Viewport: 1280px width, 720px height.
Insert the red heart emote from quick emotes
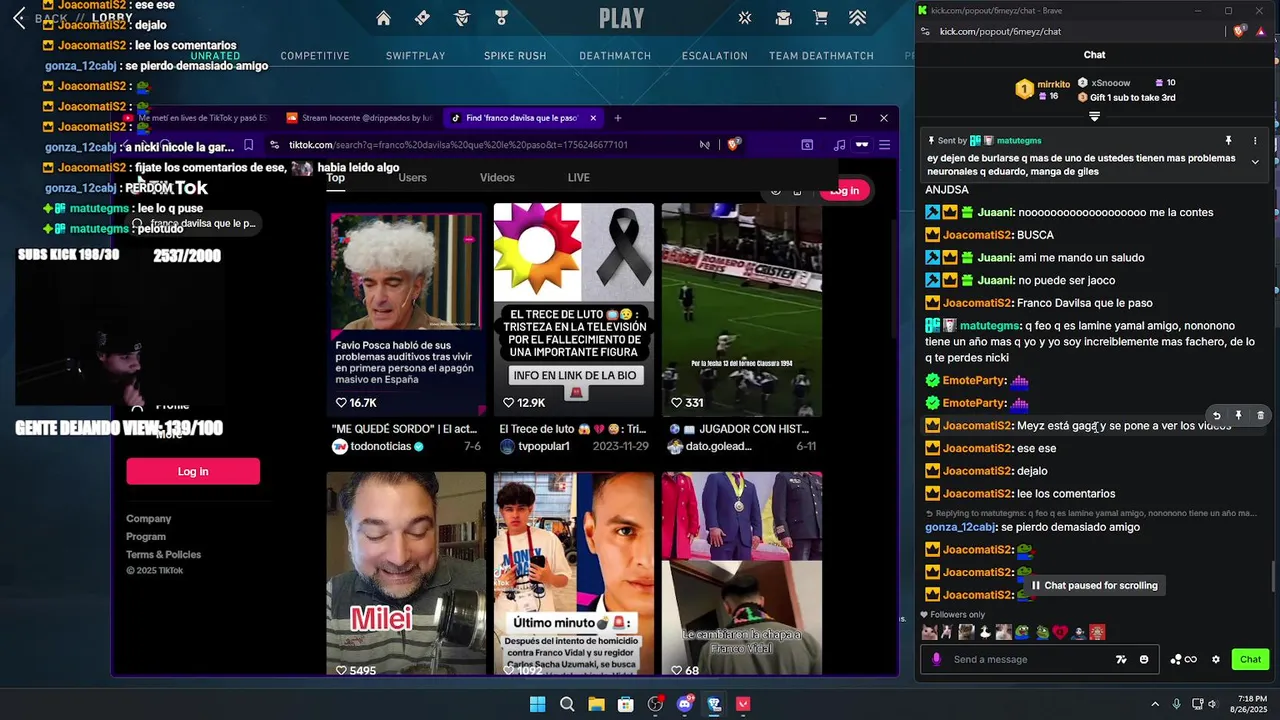[1060, 632]
